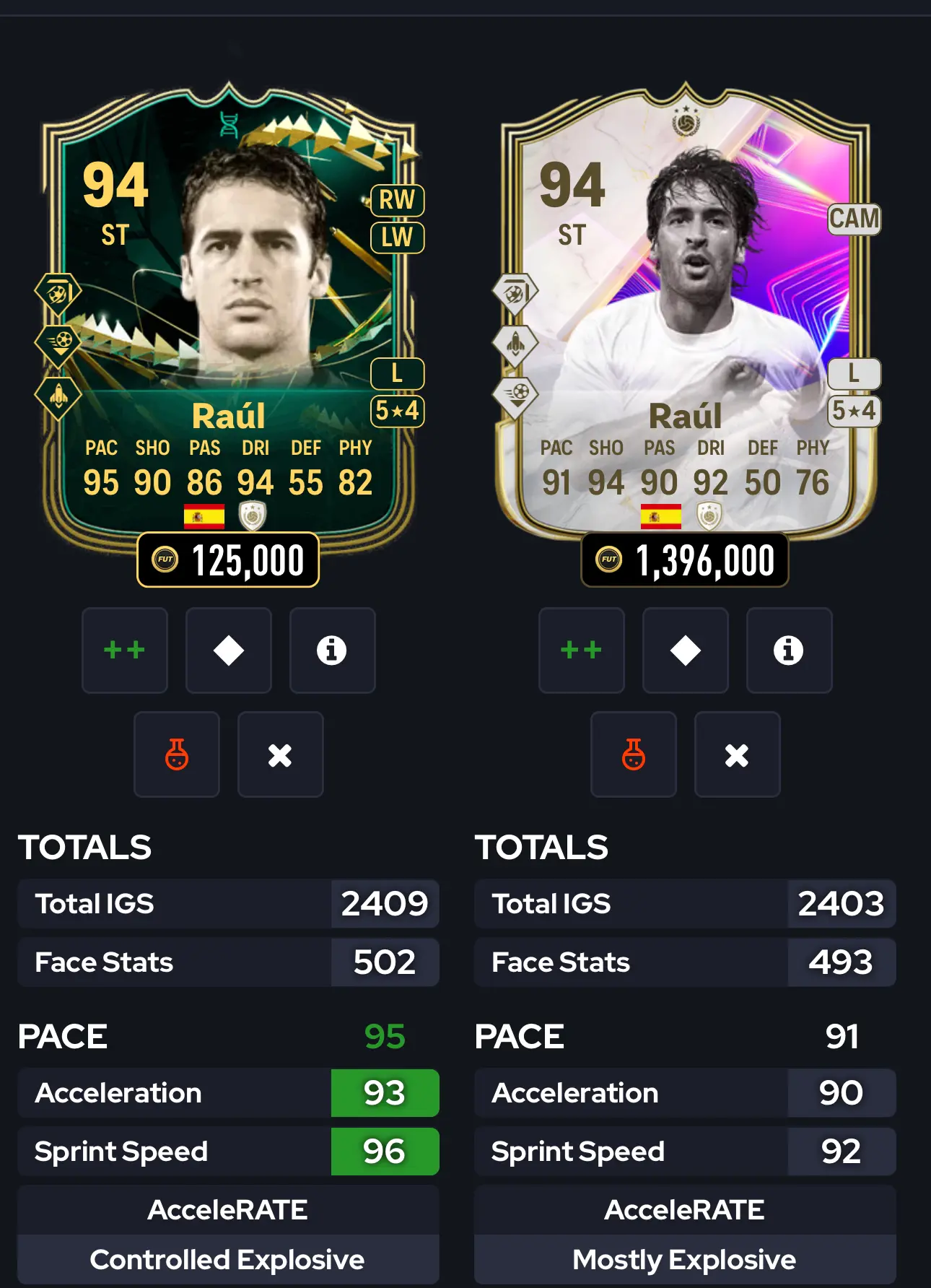The image size is (931, 1288).
Task: Click CAM alternate position badge on right card
Action: click(854, 219)
